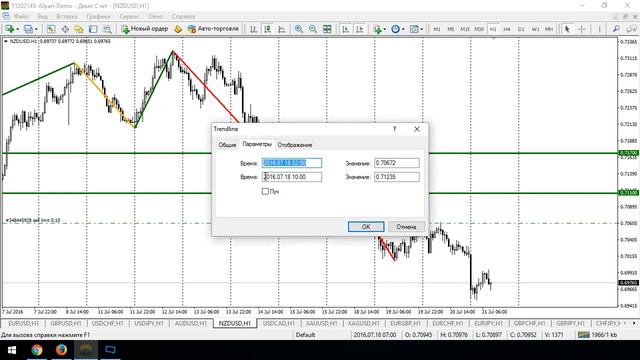
Task: Open Trendline dialog help question mark
Action: pos(394,129)
